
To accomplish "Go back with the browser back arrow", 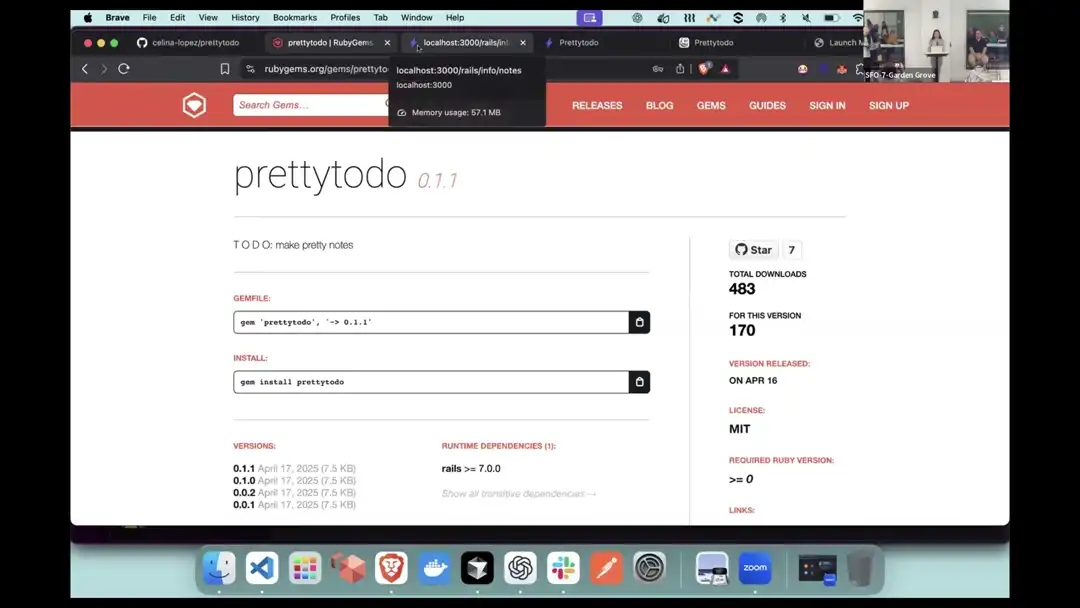I will [85, 69].
